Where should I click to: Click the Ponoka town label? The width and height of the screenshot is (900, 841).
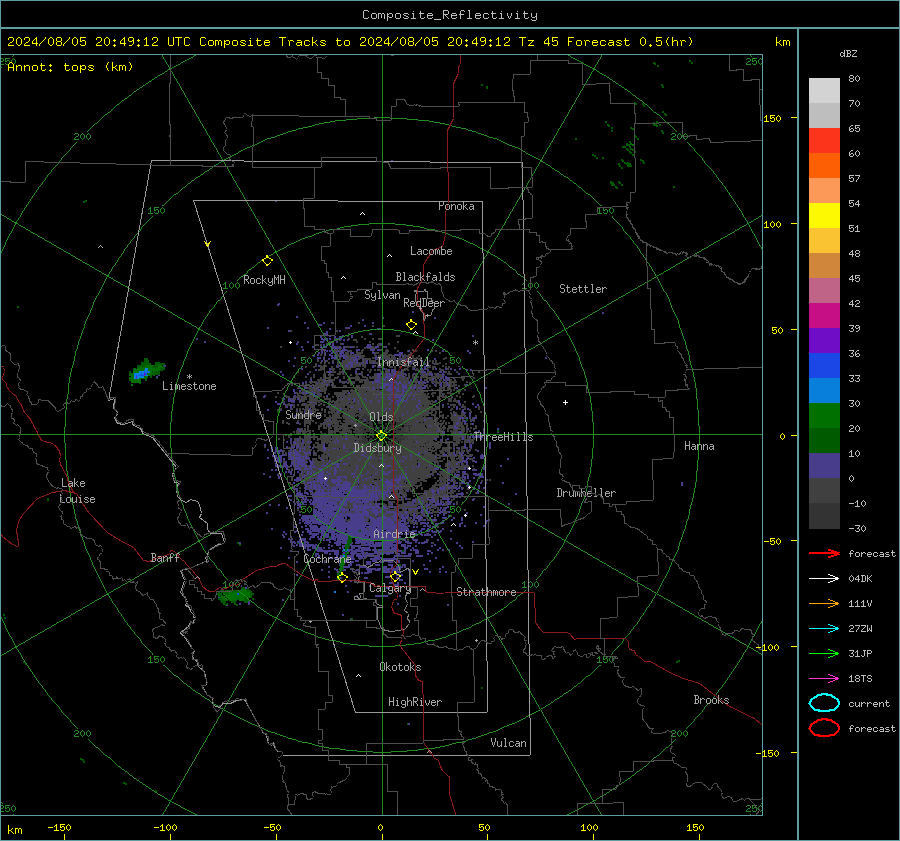click(x=456, y=206)
